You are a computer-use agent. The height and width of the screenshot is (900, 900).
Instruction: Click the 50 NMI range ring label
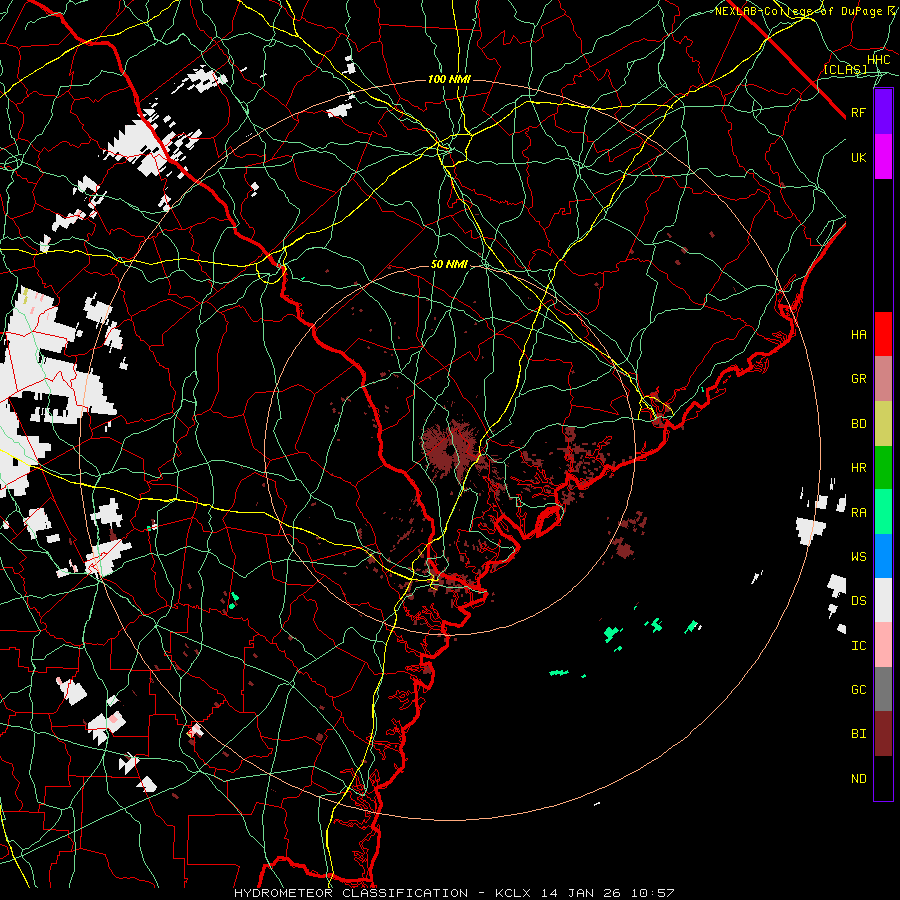449,264
